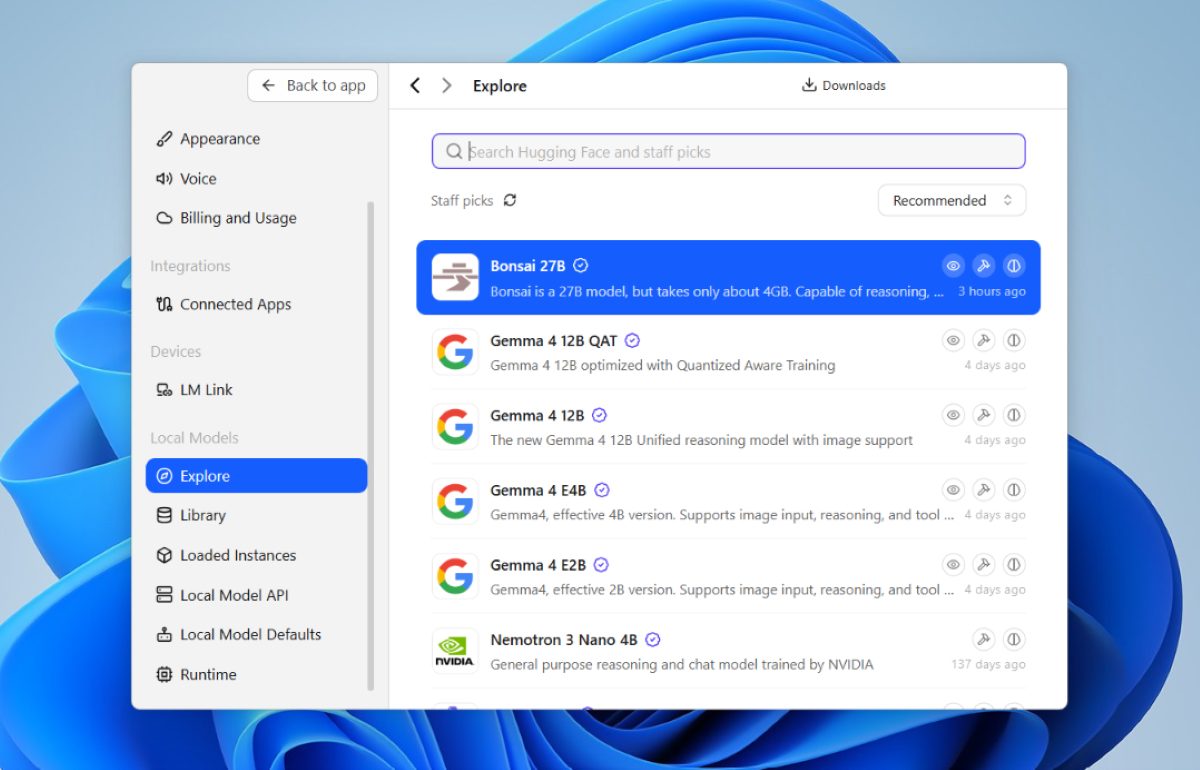Click the hammer icon on Gemma 4 E2B
1200x770 pixels.
click(x=984, y=565)
